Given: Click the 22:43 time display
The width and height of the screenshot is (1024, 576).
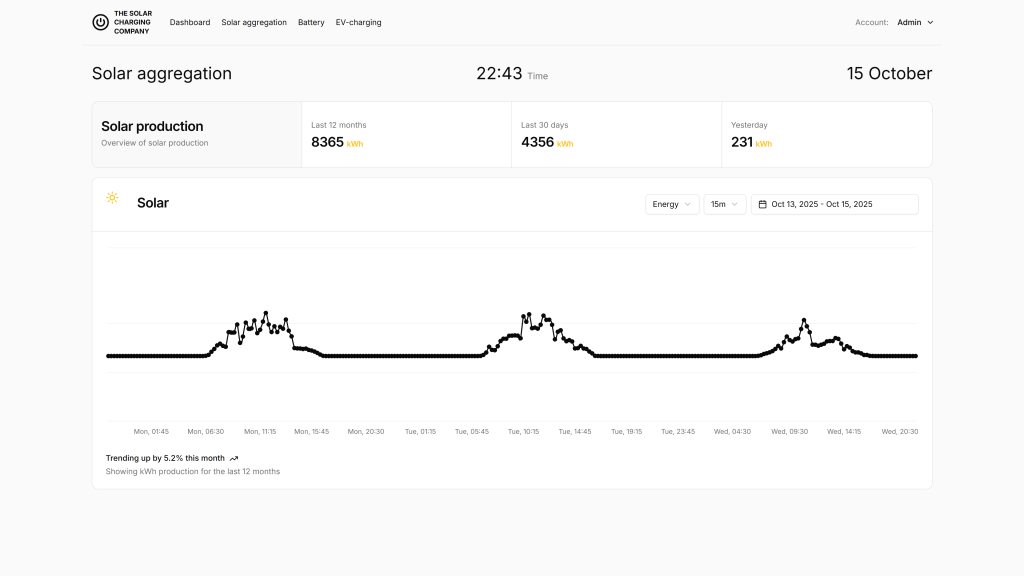Looking at the screenshot, I should point(499,73).
